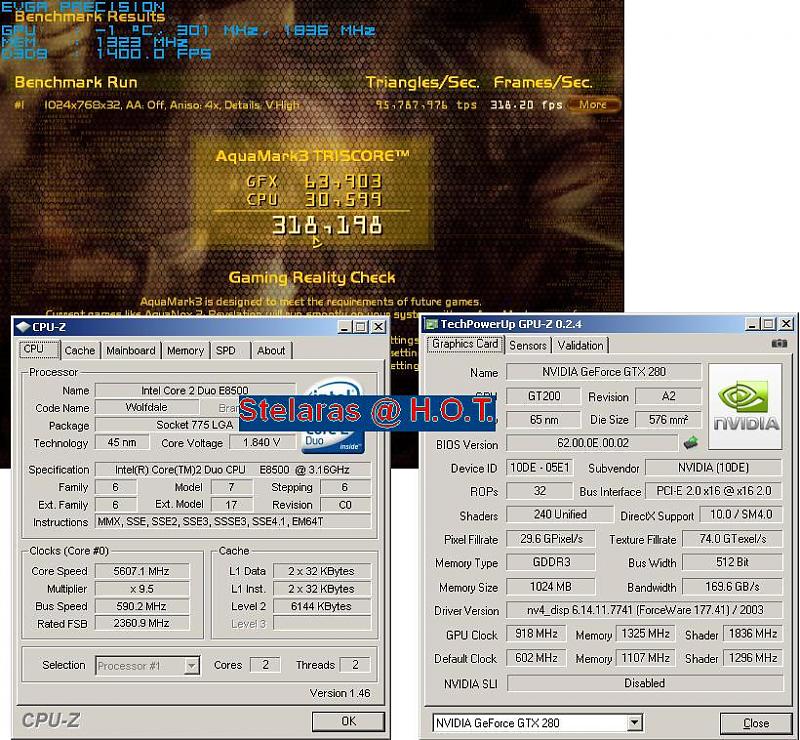Click the Default Clock value 602 MHz
Screen dimensions: 800x740
536,658
